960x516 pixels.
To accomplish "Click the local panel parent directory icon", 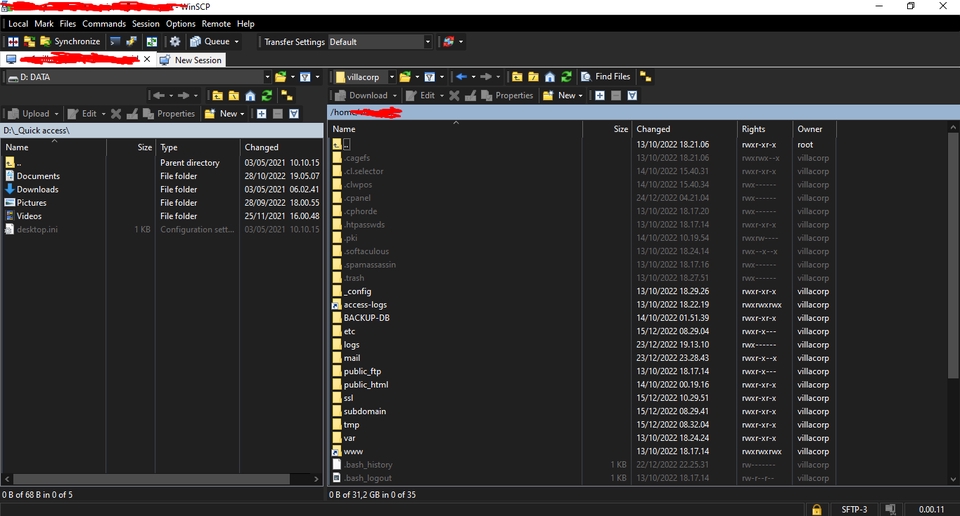I will click(x=217, y=95).
